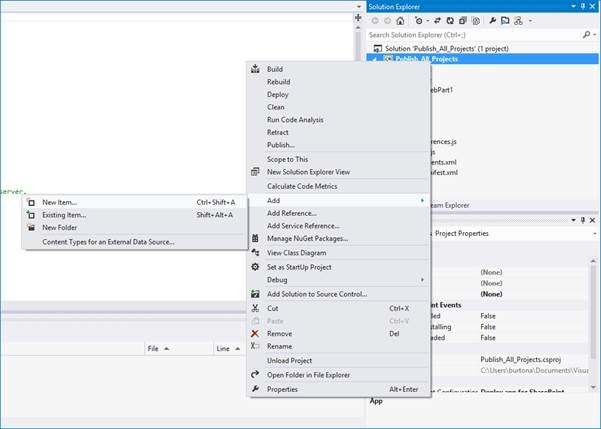
Task: Click the Rename icon in context menu
Action: pos(255,346)
